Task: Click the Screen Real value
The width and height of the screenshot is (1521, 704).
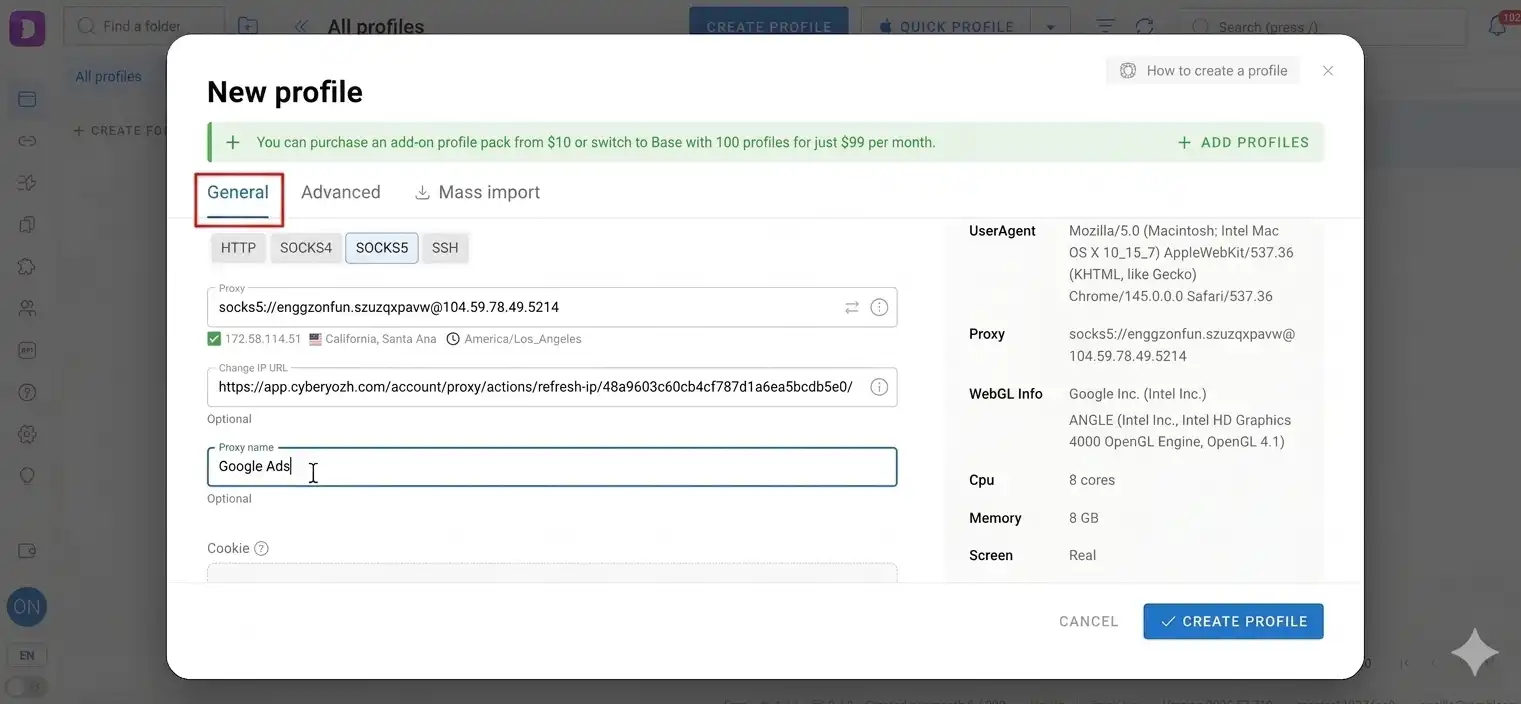Action: click(x=1083, y=555)
